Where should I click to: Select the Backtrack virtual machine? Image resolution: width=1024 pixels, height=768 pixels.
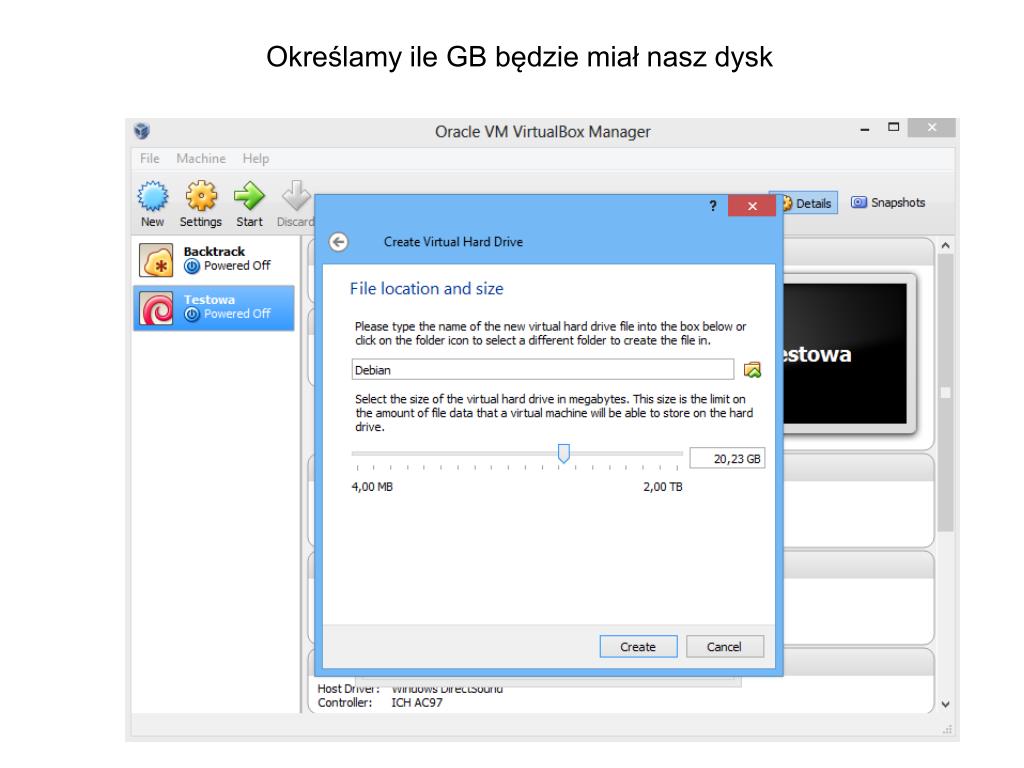[214, 260]
